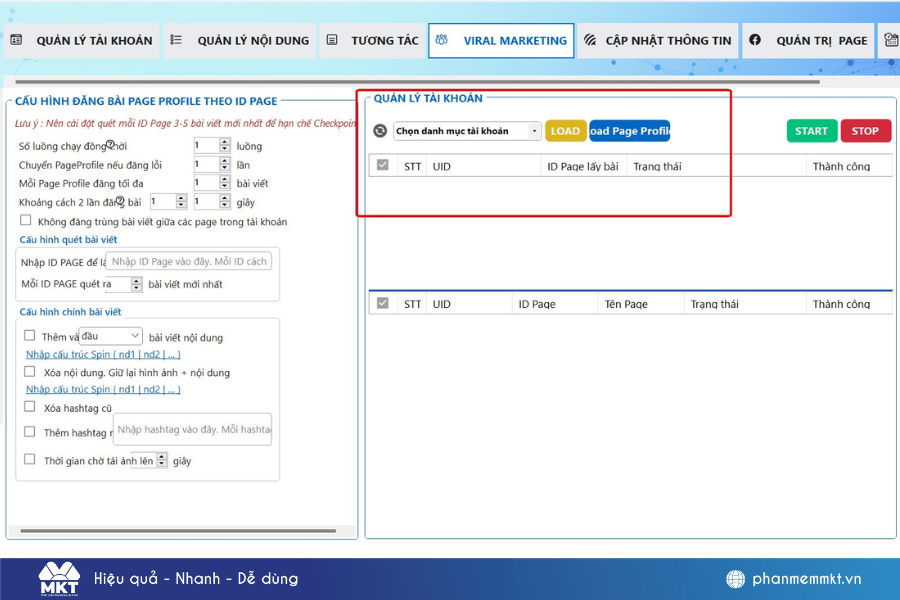
Task: Expand the 'đầu' position dropdown
Action: coord(111,336)
